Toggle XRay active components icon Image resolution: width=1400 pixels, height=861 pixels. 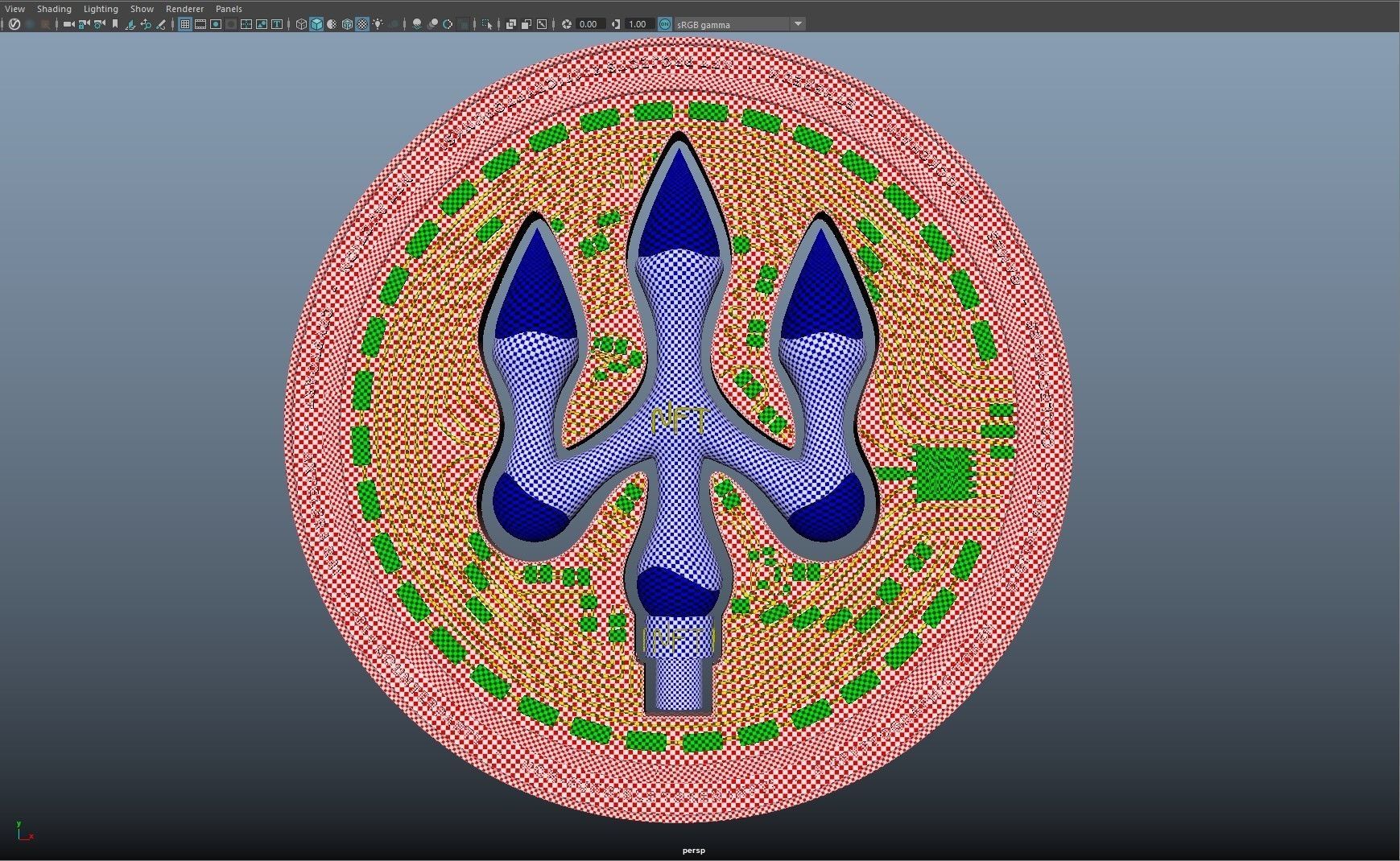(527, 24)
